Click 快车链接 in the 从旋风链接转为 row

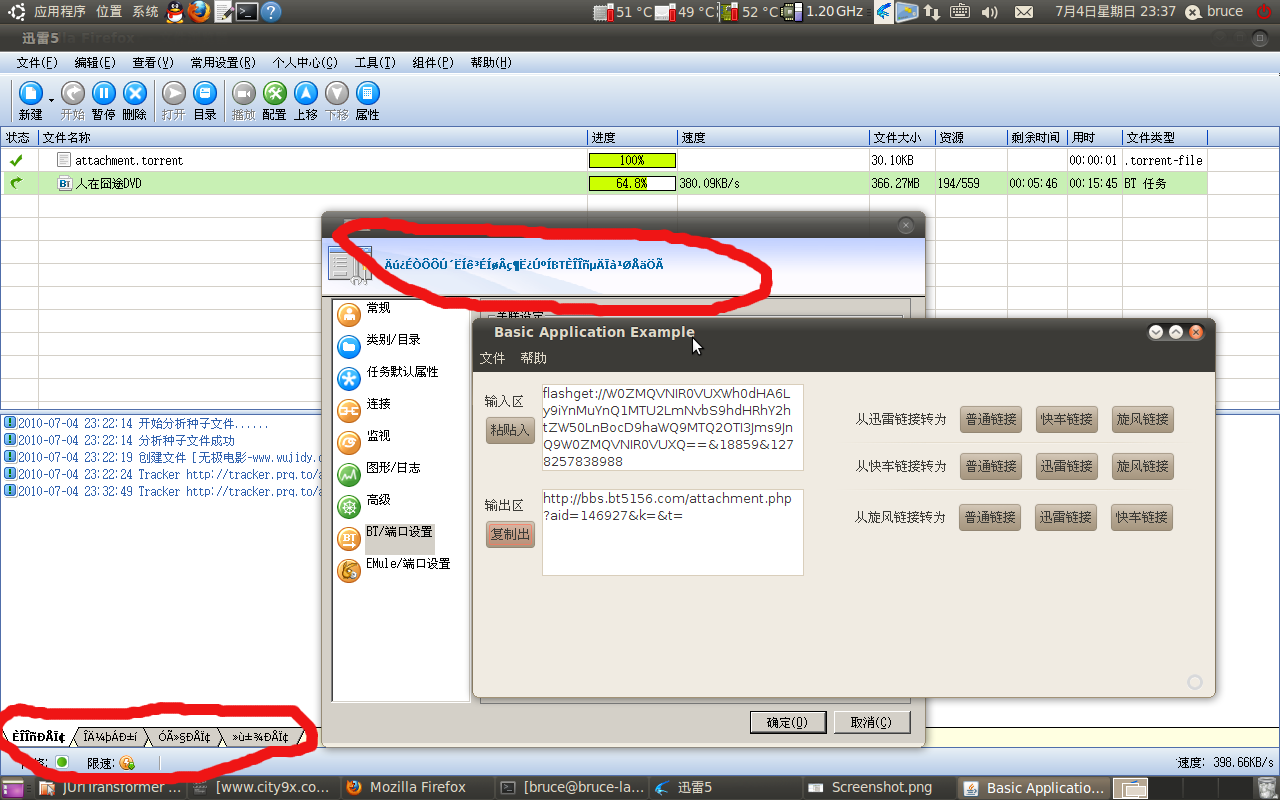point(1142,517)
